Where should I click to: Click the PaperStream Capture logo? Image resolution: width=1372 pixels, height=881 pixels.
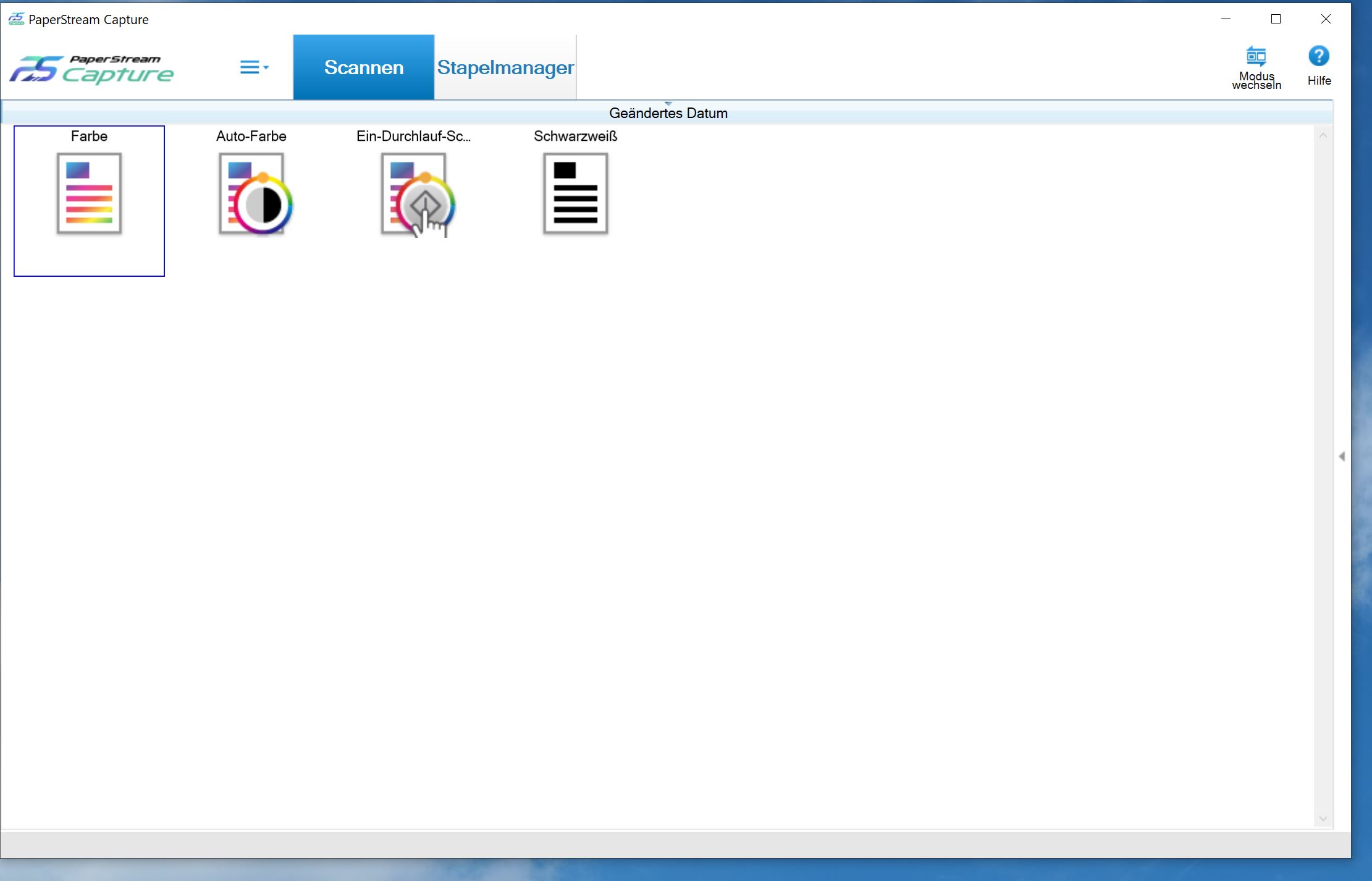coord(91,69)
